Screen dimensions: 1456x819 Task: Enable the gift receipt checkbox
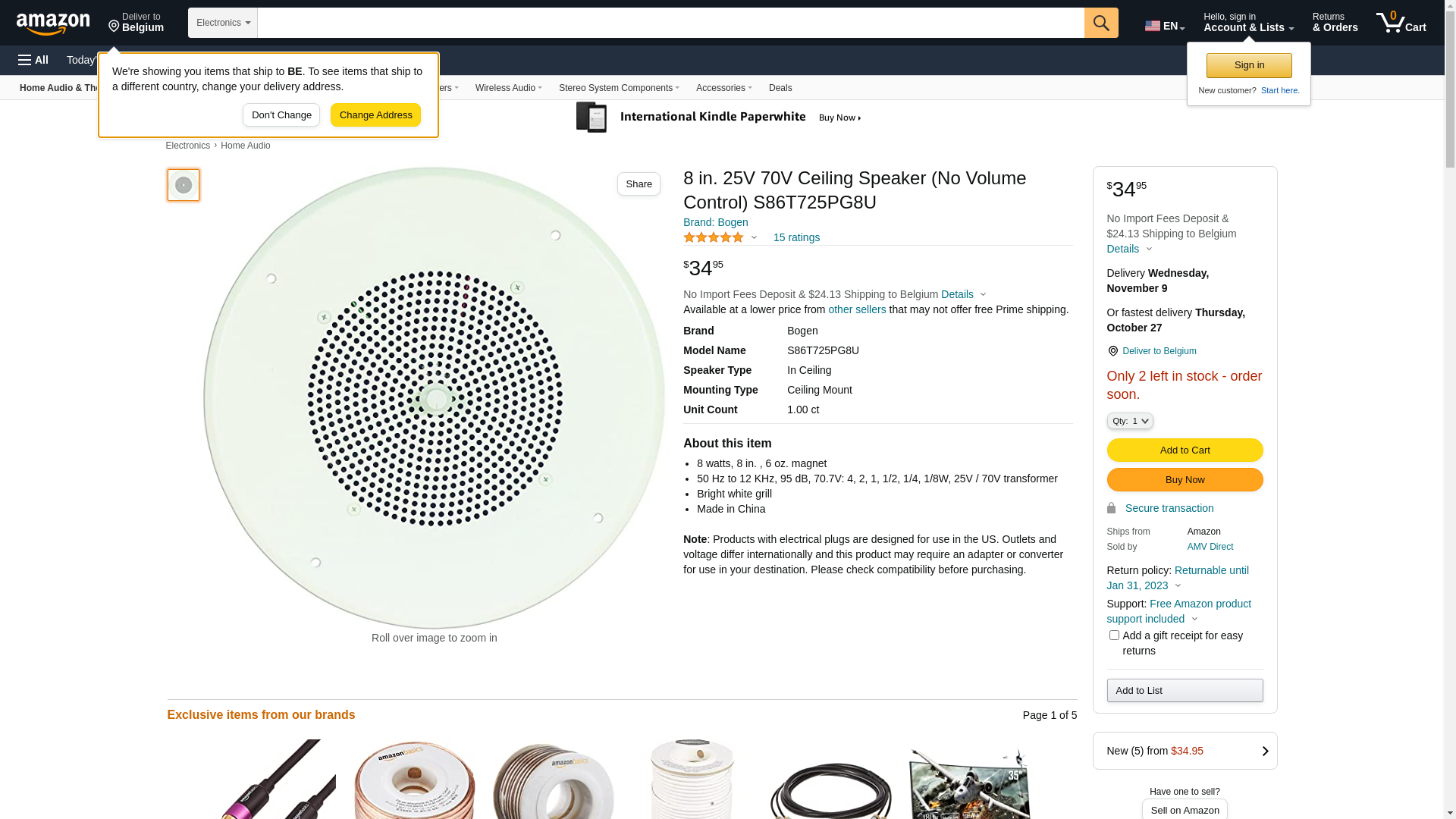point(1114,635)
